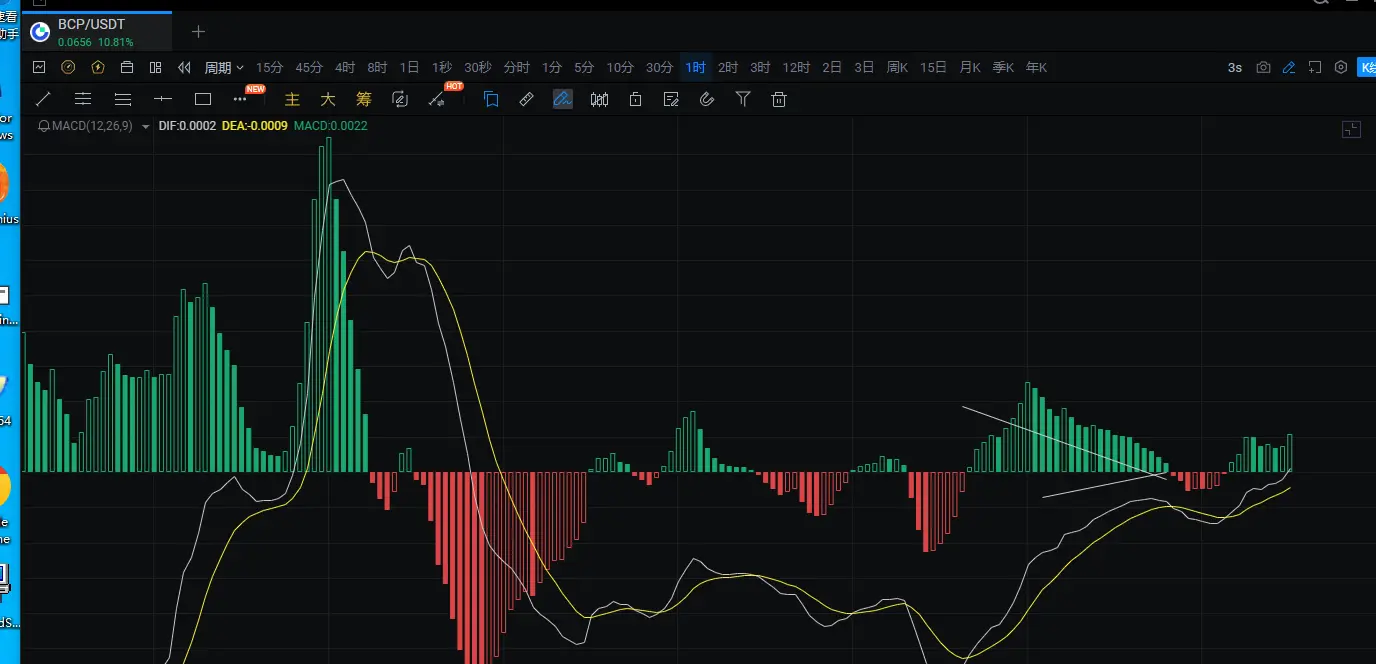Click the calendar icon in period bar

127,67
